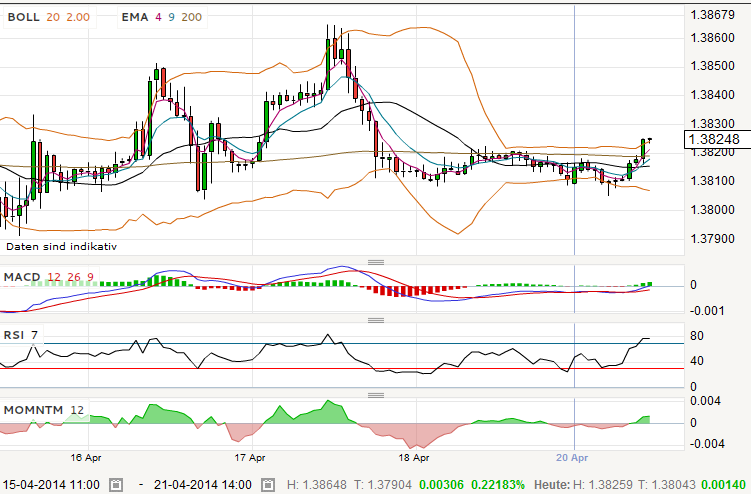Click momentum axis label 0.004
751x494 pixels.
tap(705, 401)
